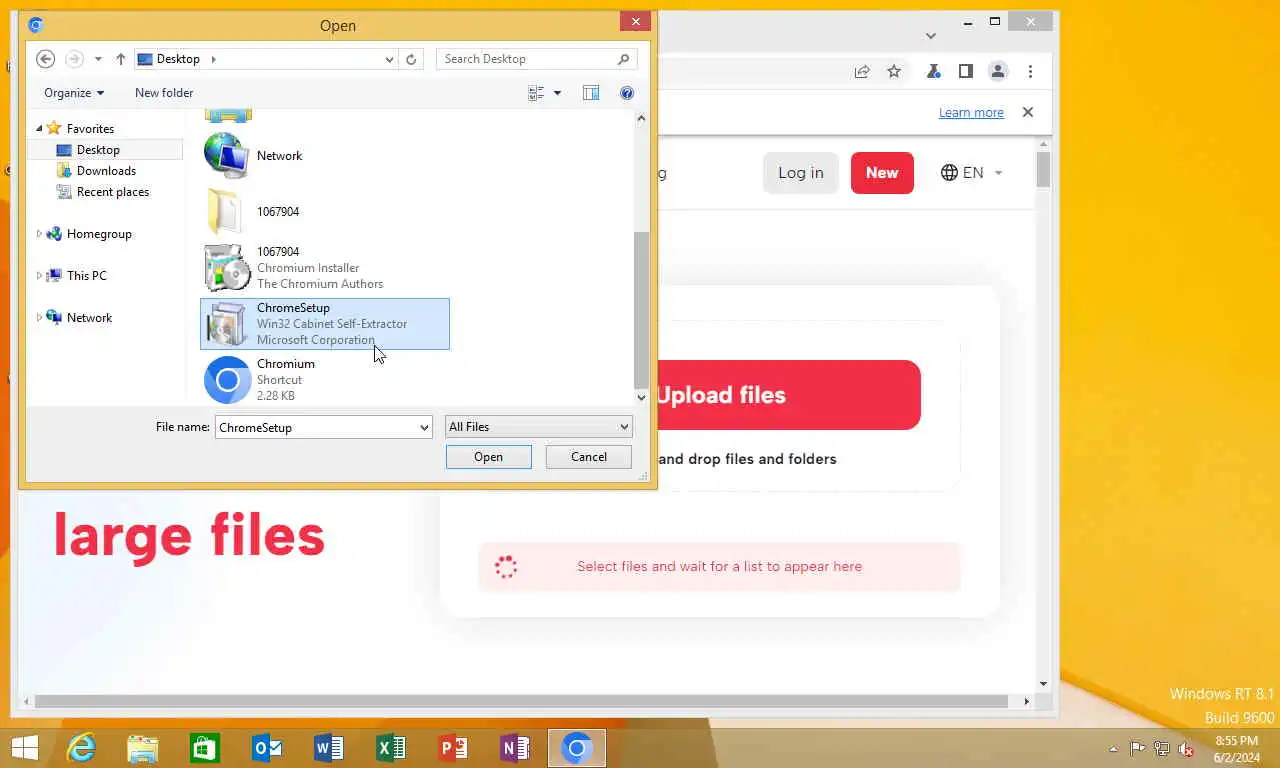Select the Network item icon in file list

227,156
